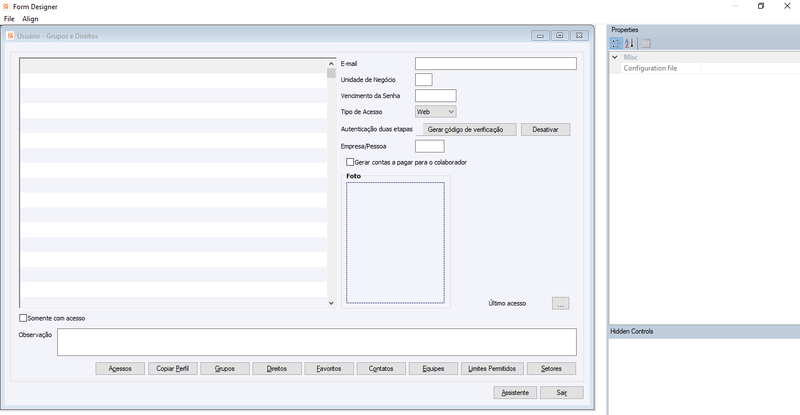Viewport: 800px width, 415px height.
Task: Open the Align menu
Action: [30, 19]
